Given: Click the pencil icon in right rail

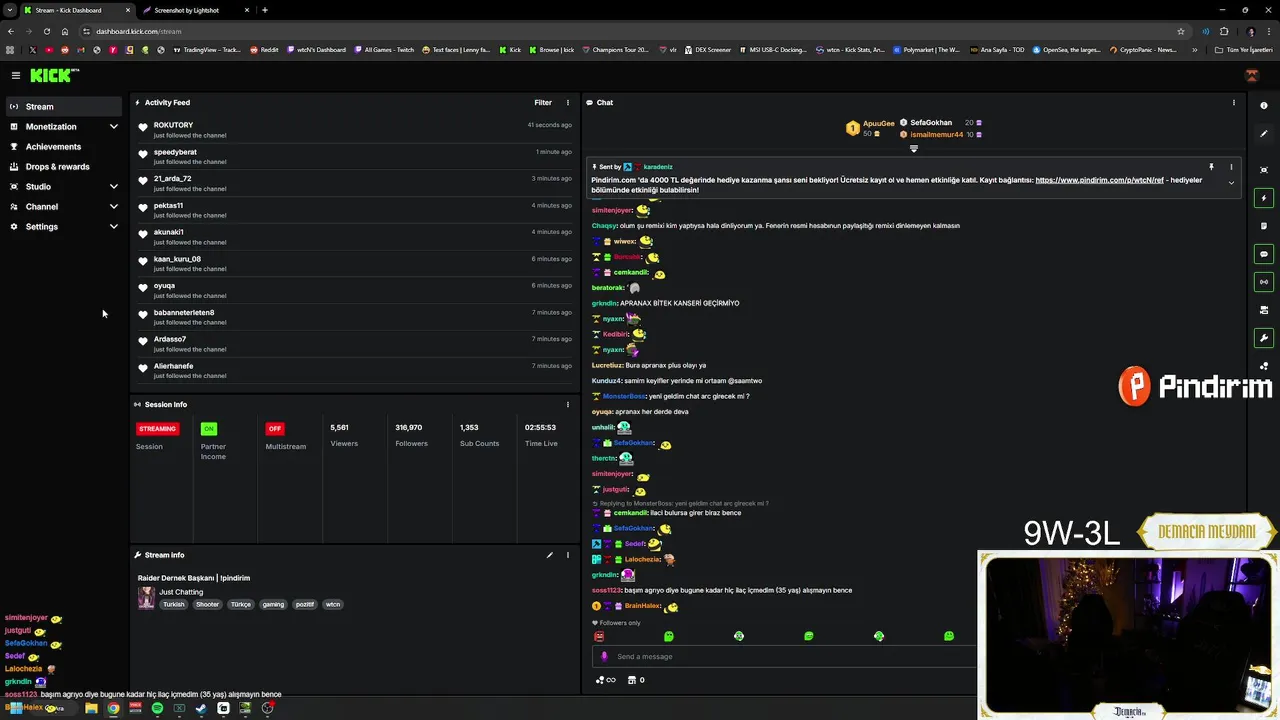Looking at the screenshot, I should (x=1264, y=134).
